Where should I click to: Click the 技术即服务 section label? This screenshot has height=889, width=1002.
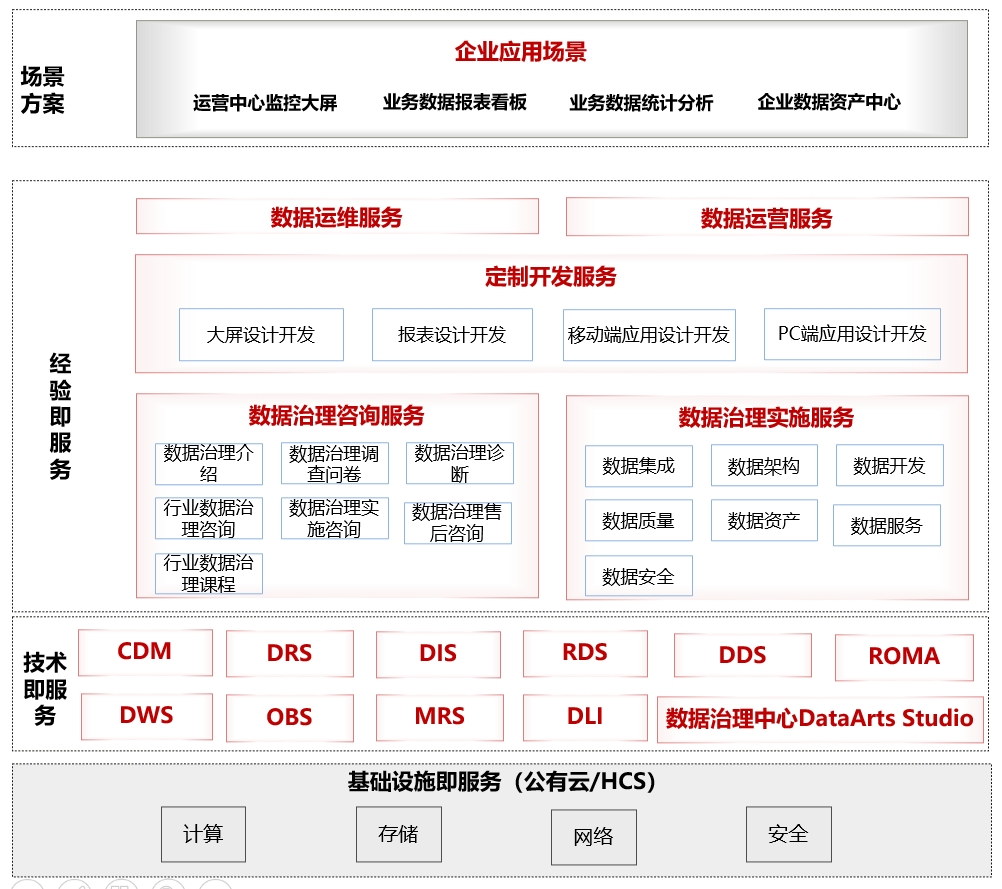coord(45,689)
